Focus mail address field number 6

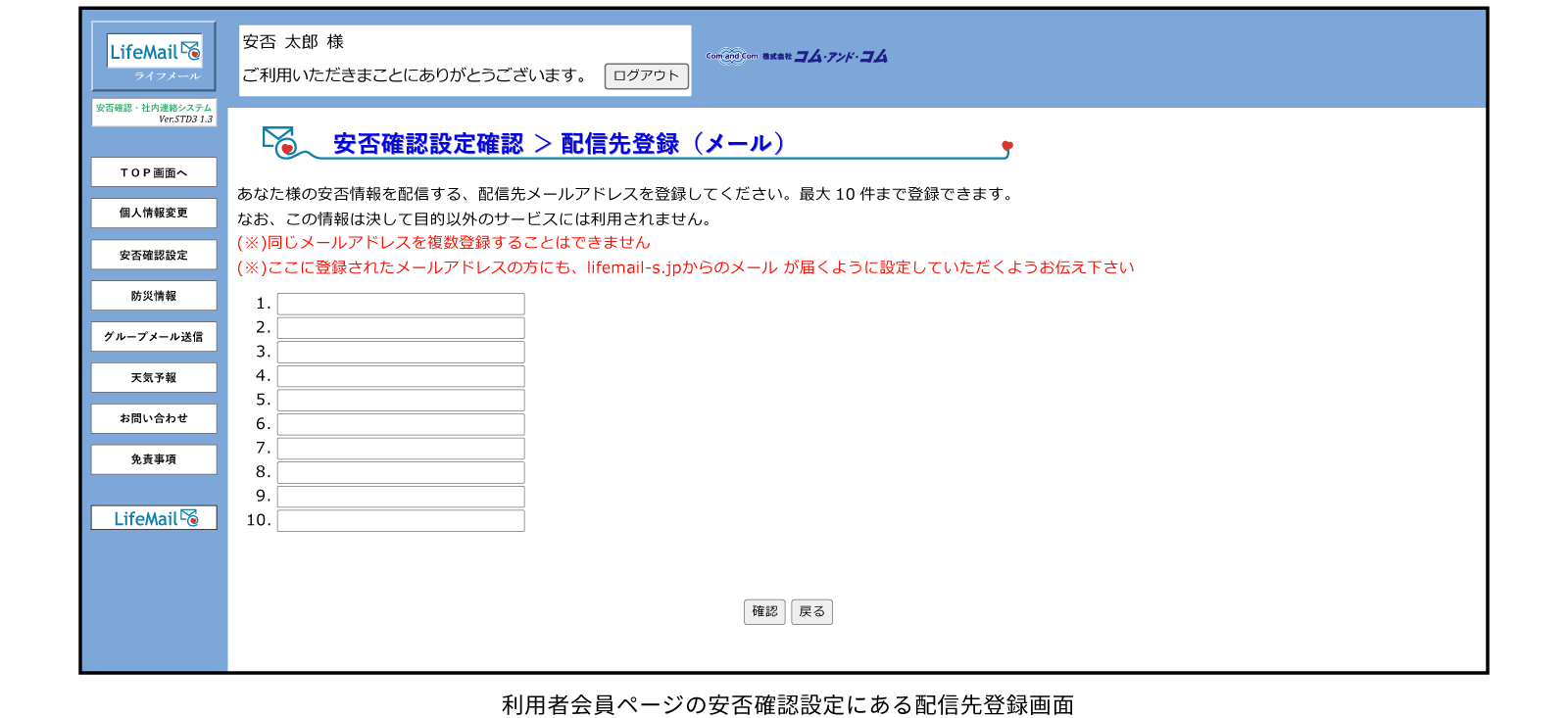coord(401,424)
